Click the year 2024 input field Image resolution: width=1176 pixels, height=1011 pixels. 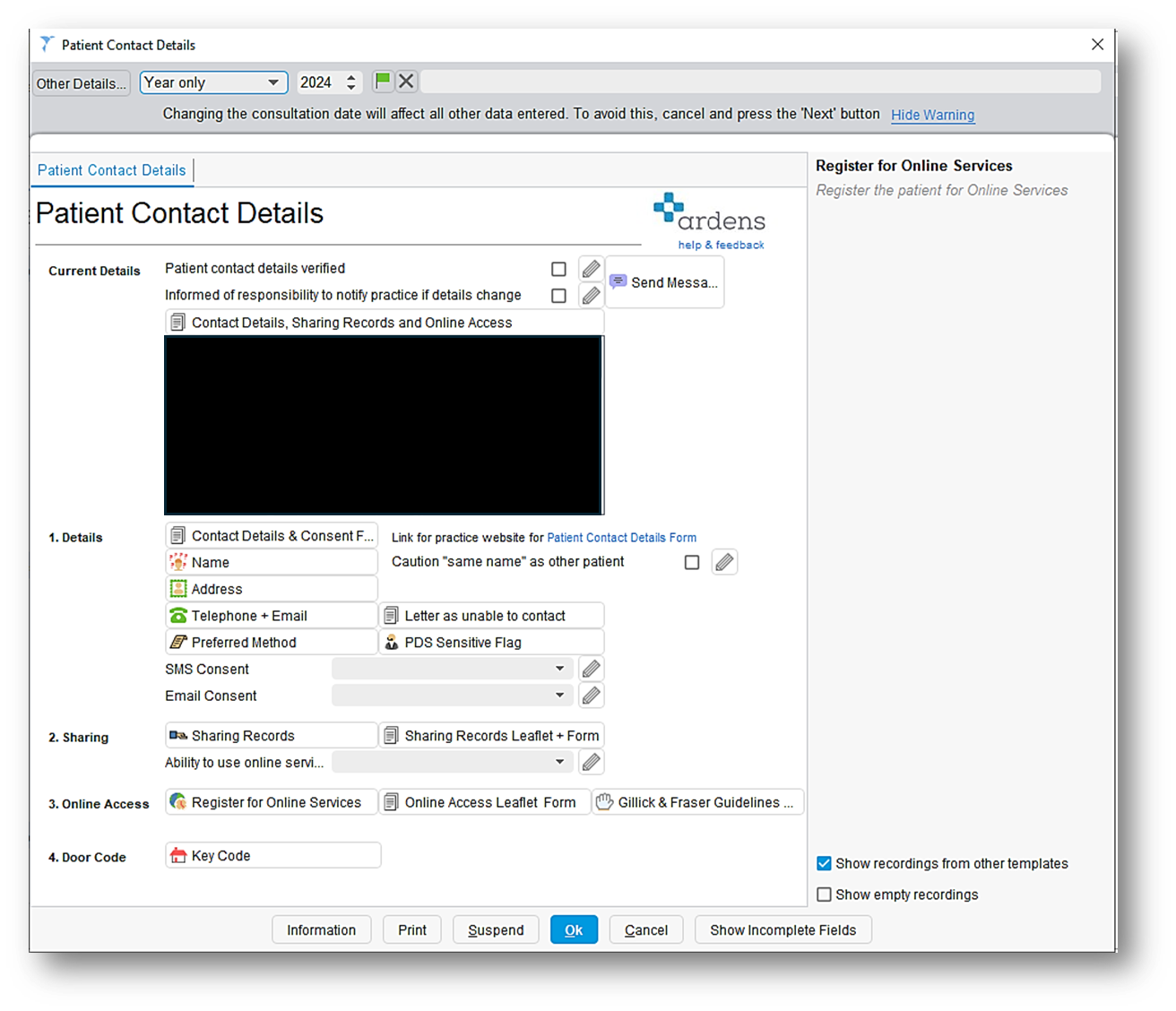(x=319, y=82)
